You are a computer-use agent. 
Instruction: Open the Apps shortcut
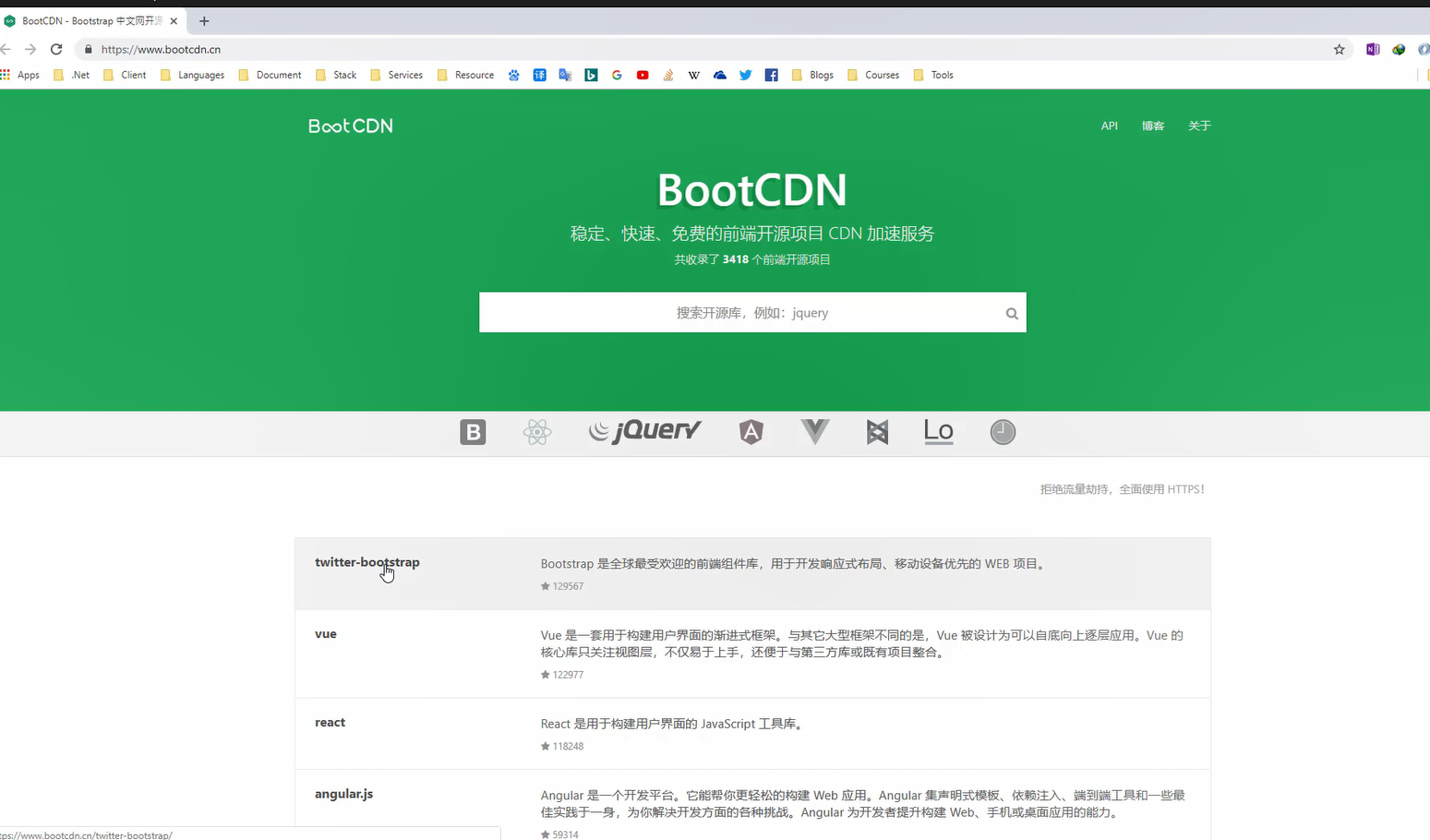click(x=20, y=75)
